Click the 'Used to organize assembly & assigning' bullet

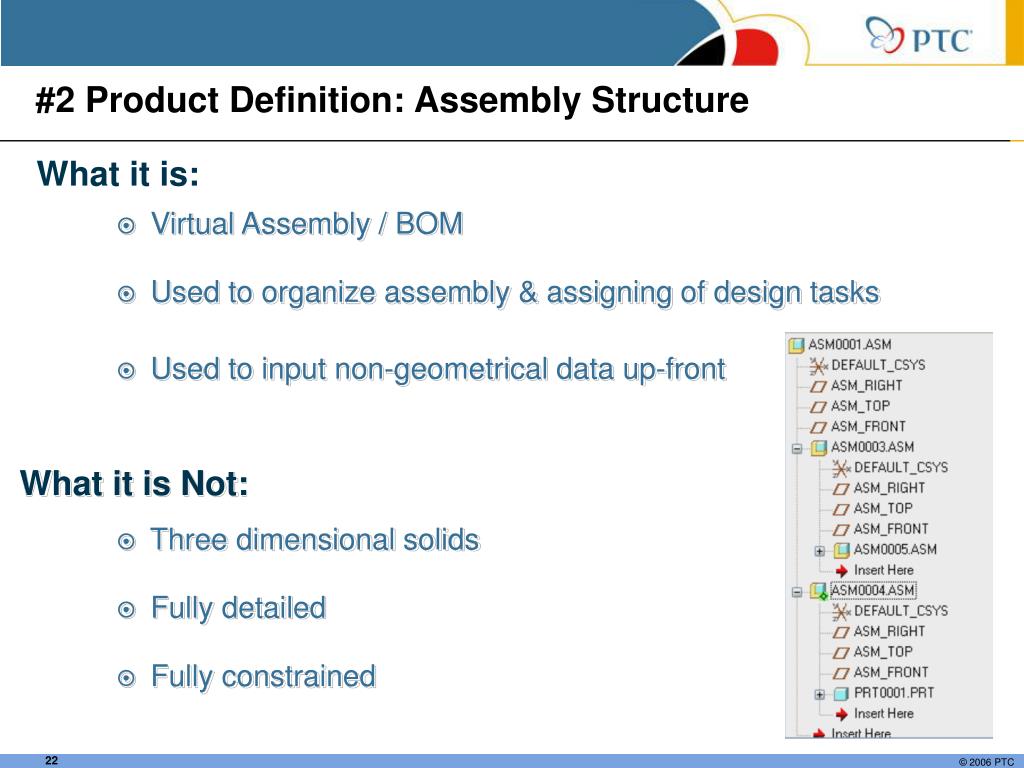[x=515, y=292]
